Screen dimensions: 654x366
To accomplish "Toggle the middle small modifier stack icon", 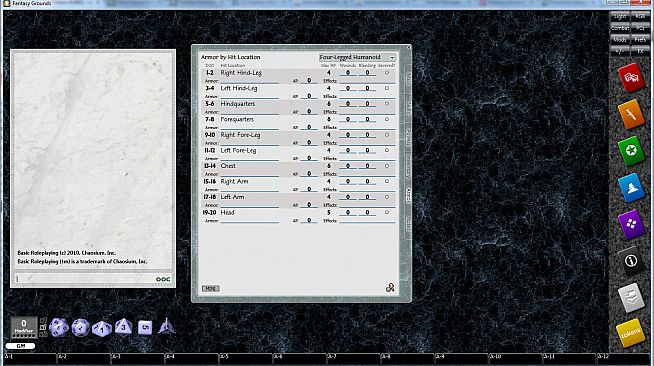I will coord(43,327).
